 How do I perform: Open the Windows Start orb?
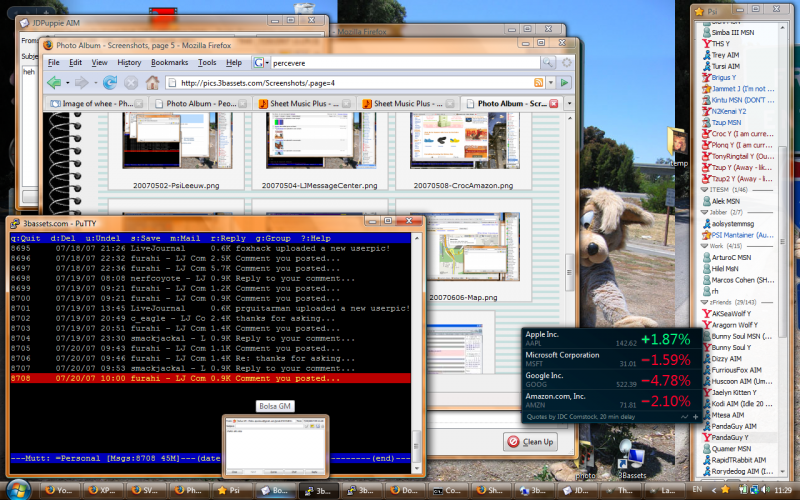coord(18,490)
